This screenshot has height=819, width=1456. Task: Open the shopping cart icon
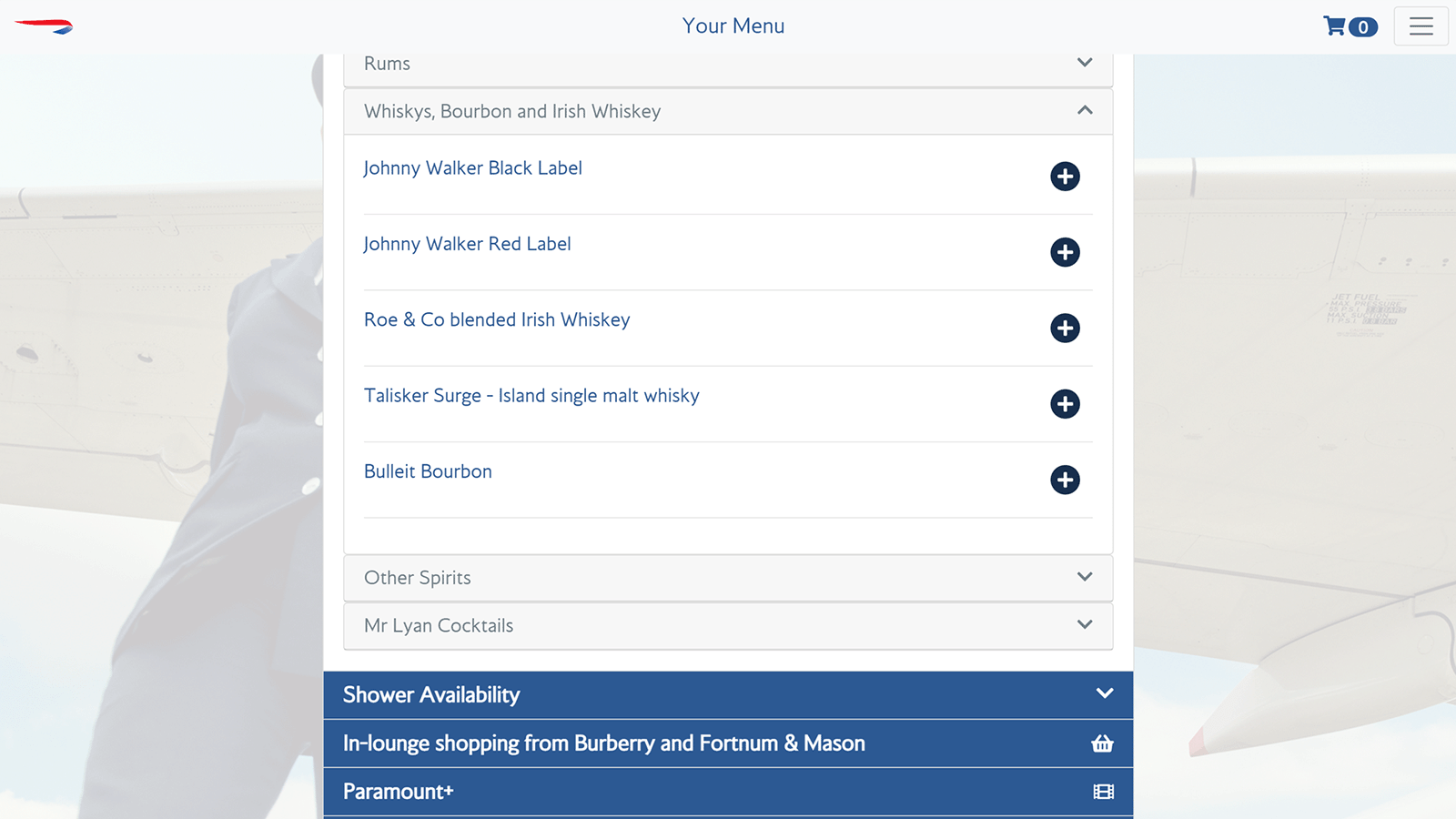pyautogui.click(x=1334, y=26)
